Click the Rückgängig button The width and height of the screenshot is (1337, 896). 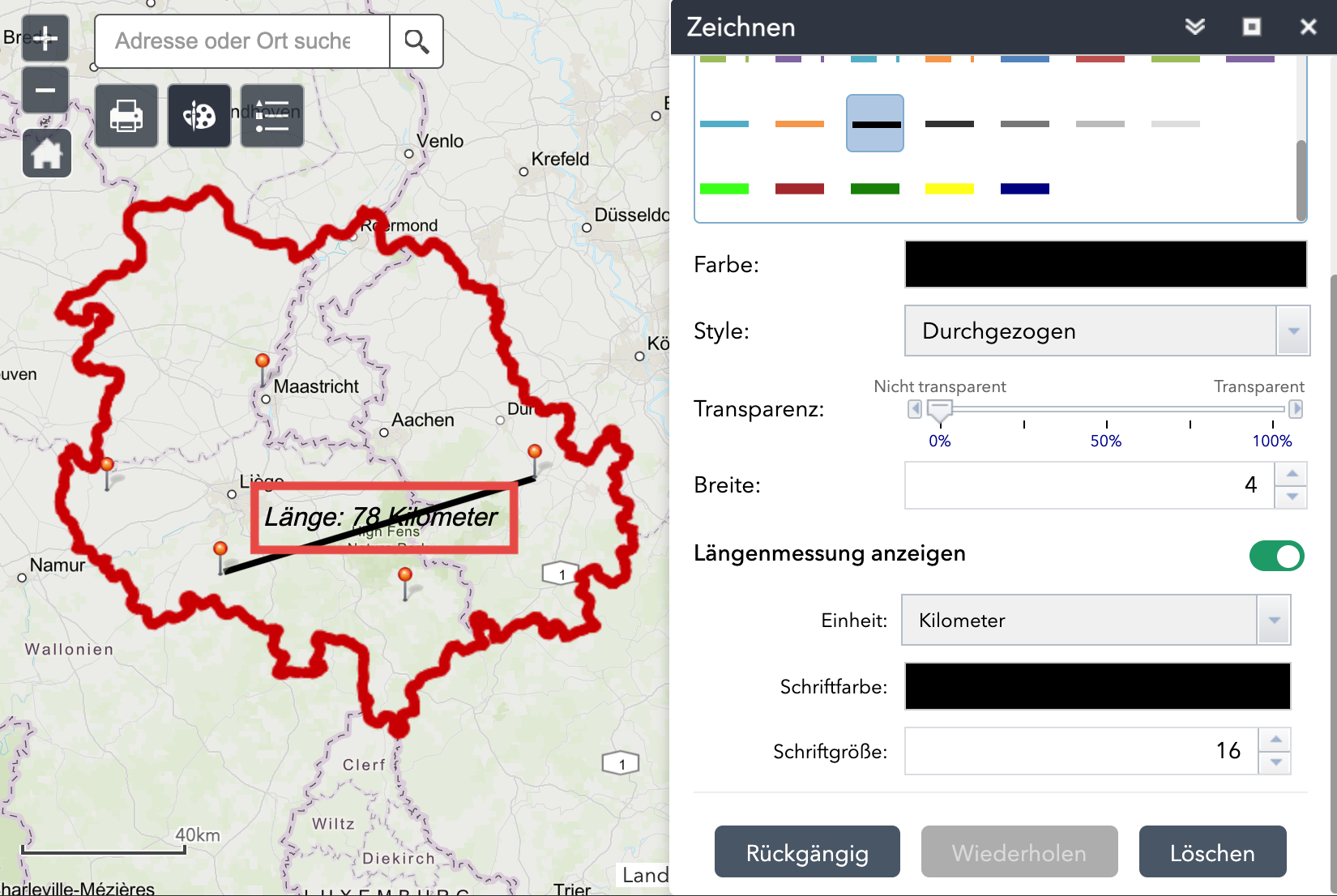point(807,852)
